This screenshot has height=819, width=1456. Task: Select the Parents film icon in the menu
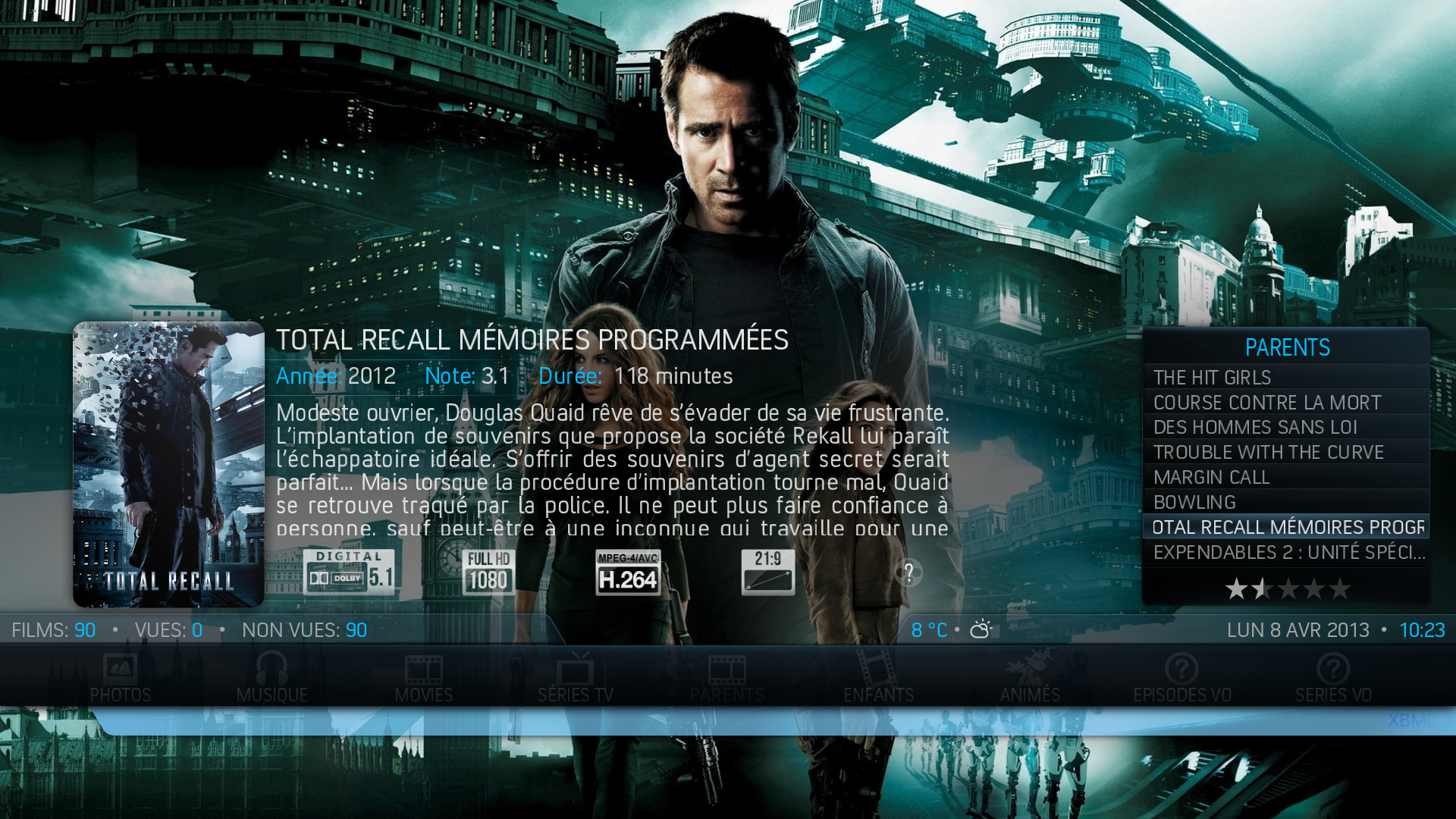coord(726,670)
